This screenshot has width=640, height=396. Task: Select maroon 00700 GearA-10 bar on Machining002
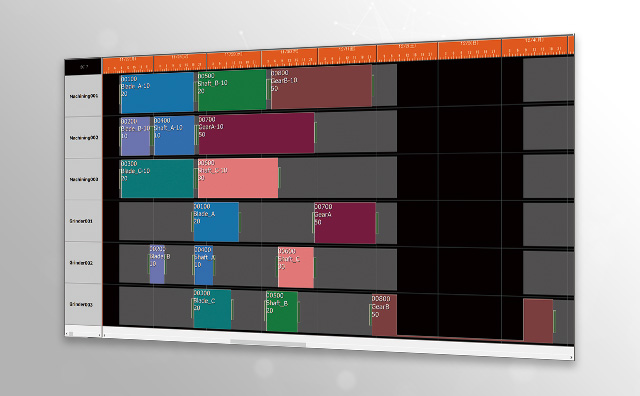[256, 133]
